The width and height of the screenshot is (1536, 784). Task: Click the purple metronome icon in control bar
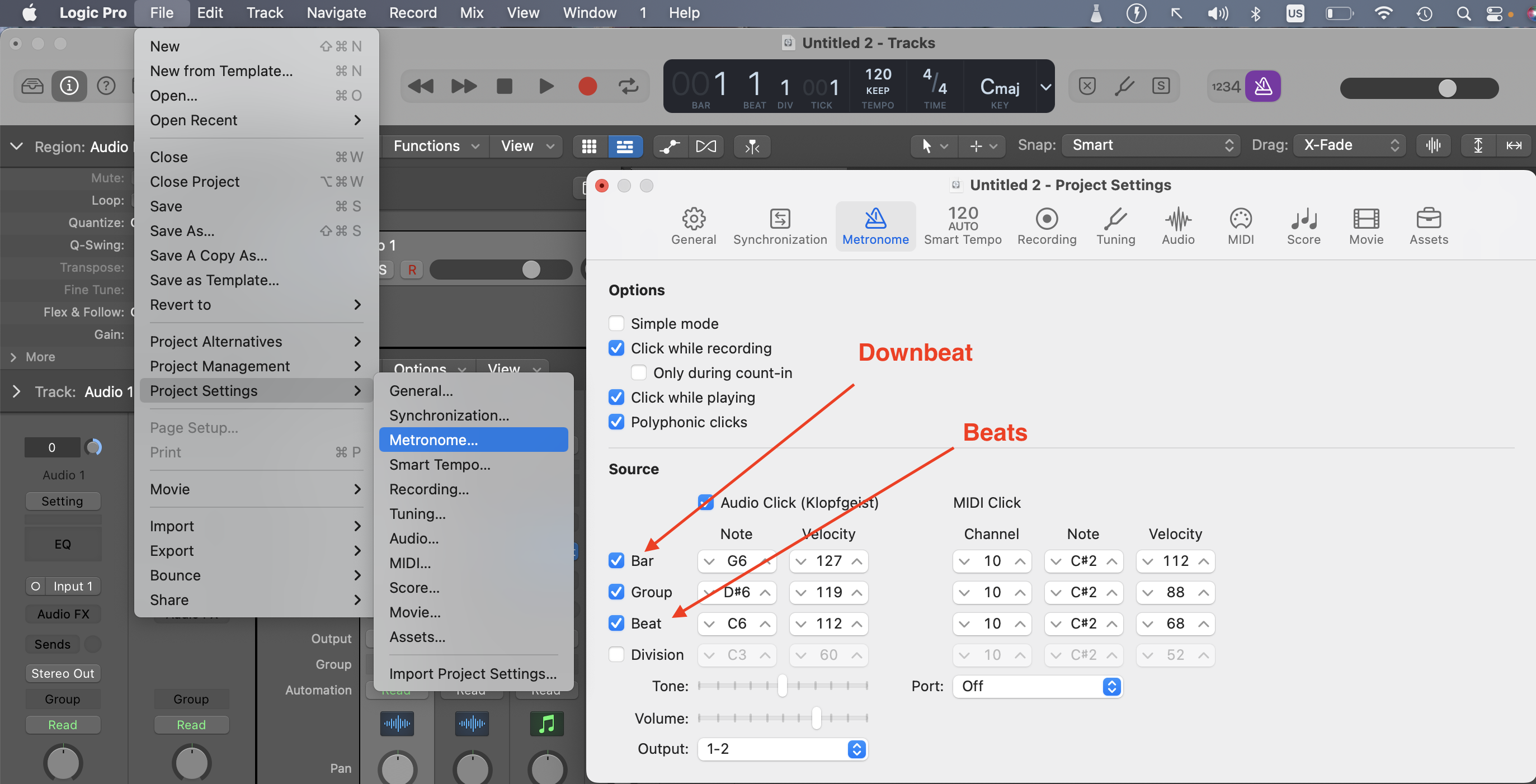click(1262, 87)
